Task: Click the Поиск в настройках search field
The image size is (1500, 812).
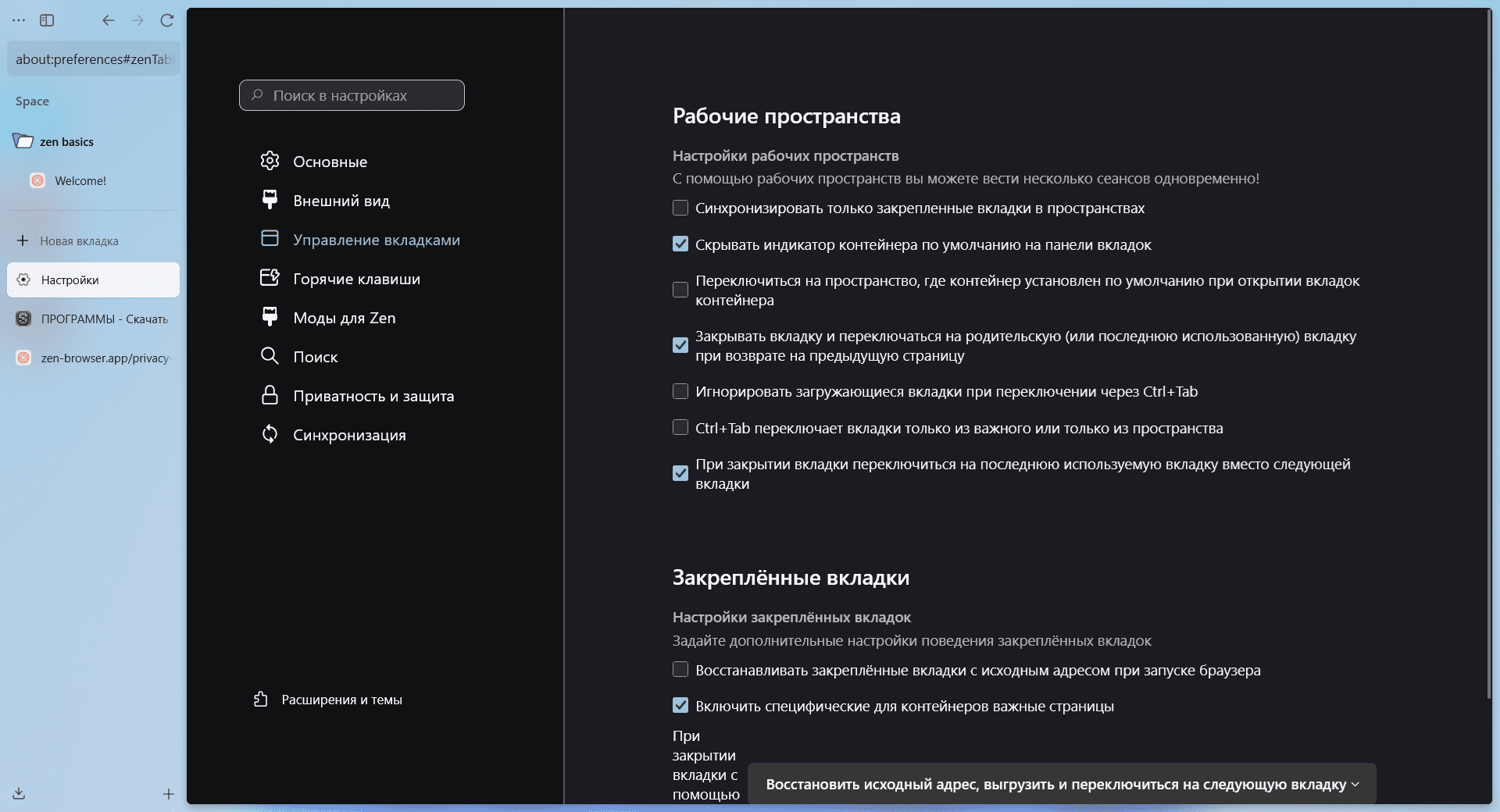Action: click(352, 95)
